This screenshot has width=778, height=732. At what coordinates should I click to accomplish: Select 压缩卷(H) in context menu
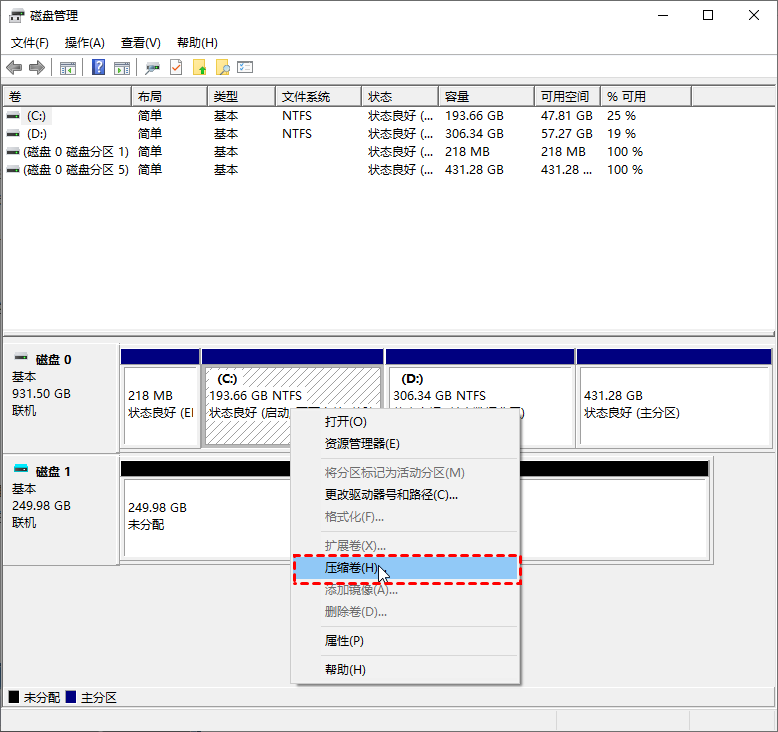click(405, 568)
